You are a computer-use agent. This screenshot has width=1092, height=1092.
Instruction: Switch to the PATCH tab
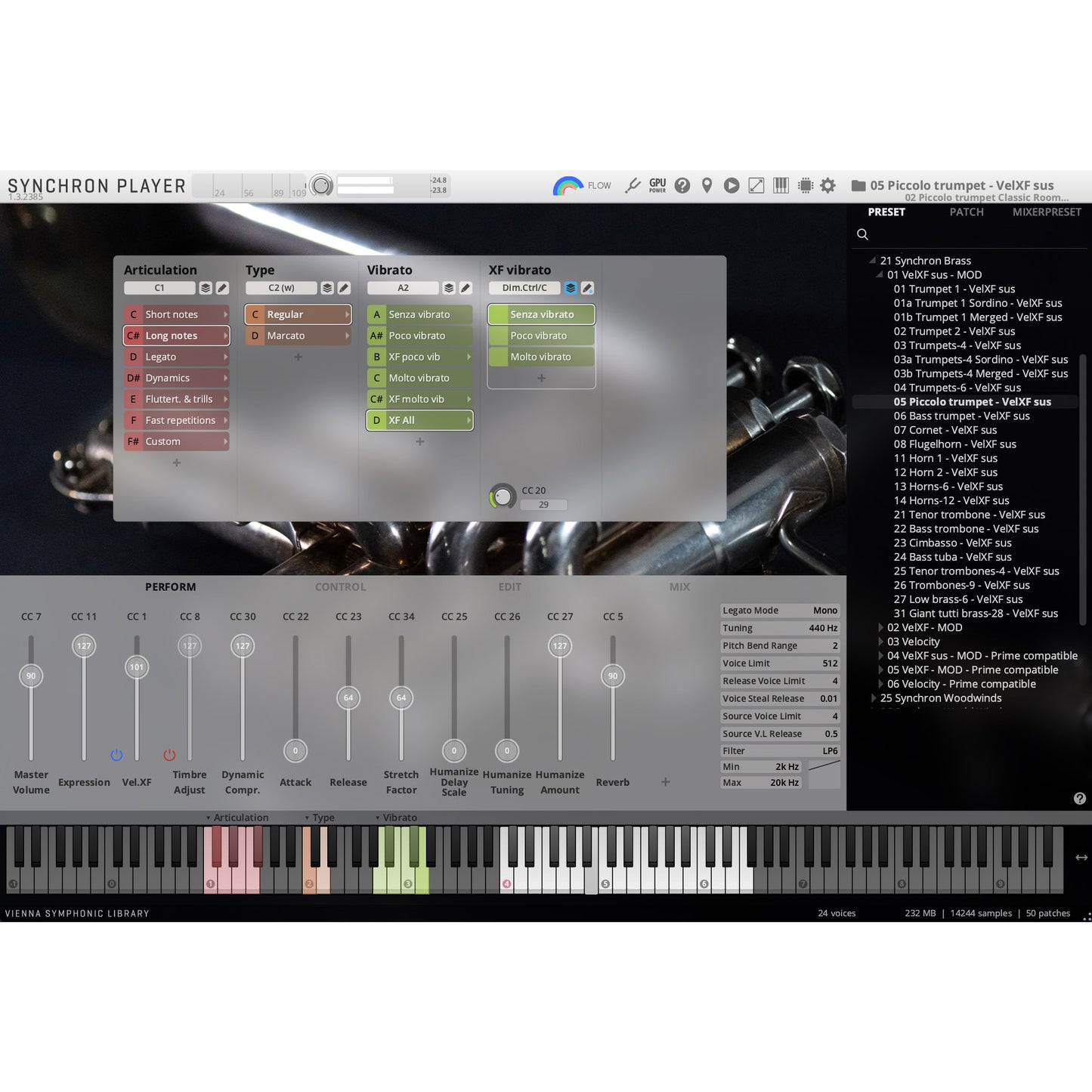(x=967, y=212)
